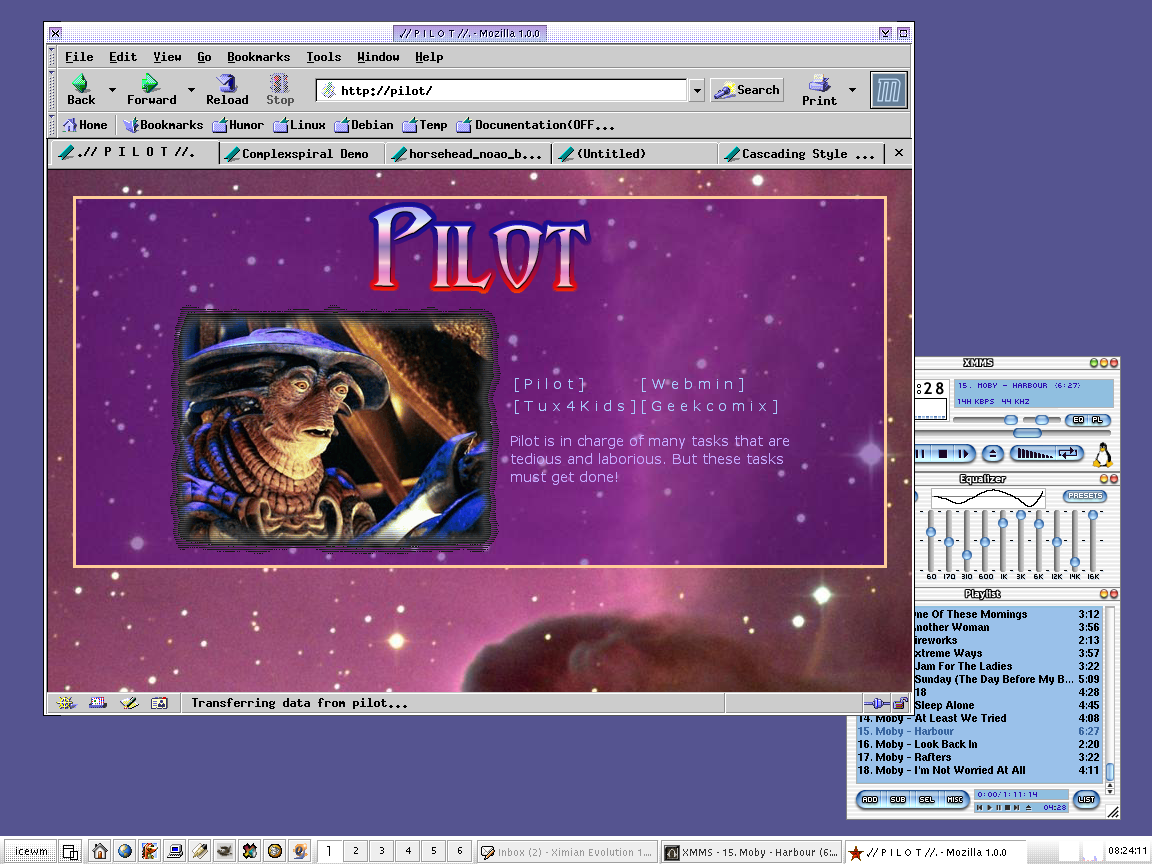Image resolution: width=1152 pixels, height=864 pixels.
Task: Click the XMMS song position seek slider
Action: coord(1027,433)
